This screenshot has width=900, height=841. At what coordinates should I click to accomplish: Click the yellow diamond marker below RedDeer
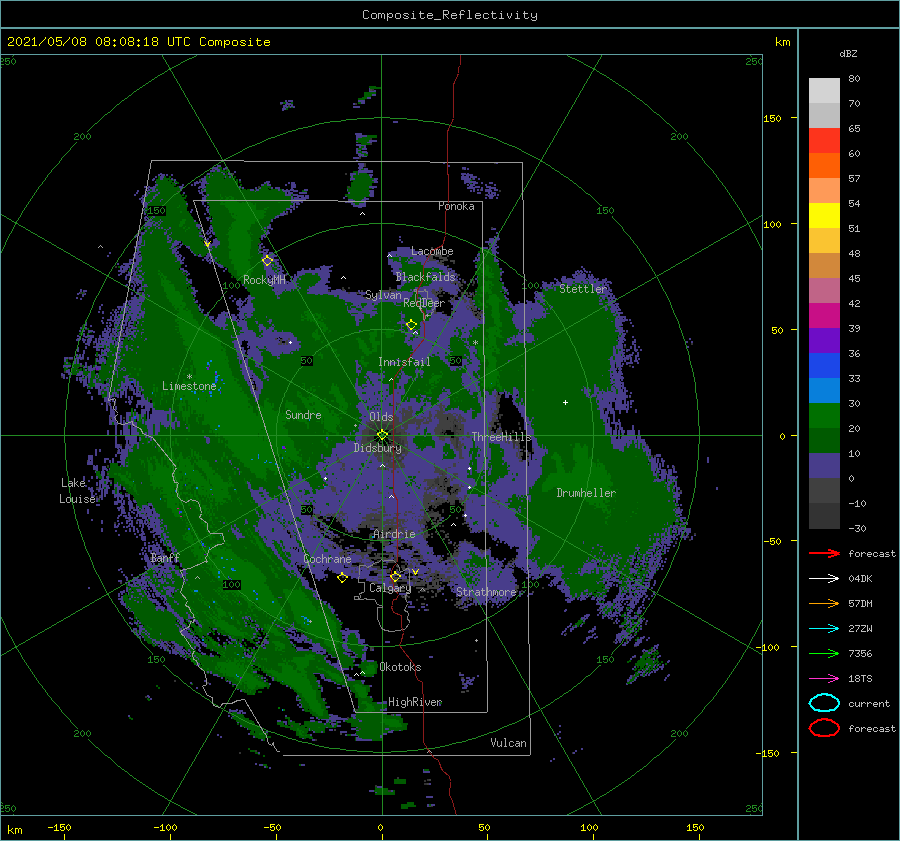coord(411,325)
